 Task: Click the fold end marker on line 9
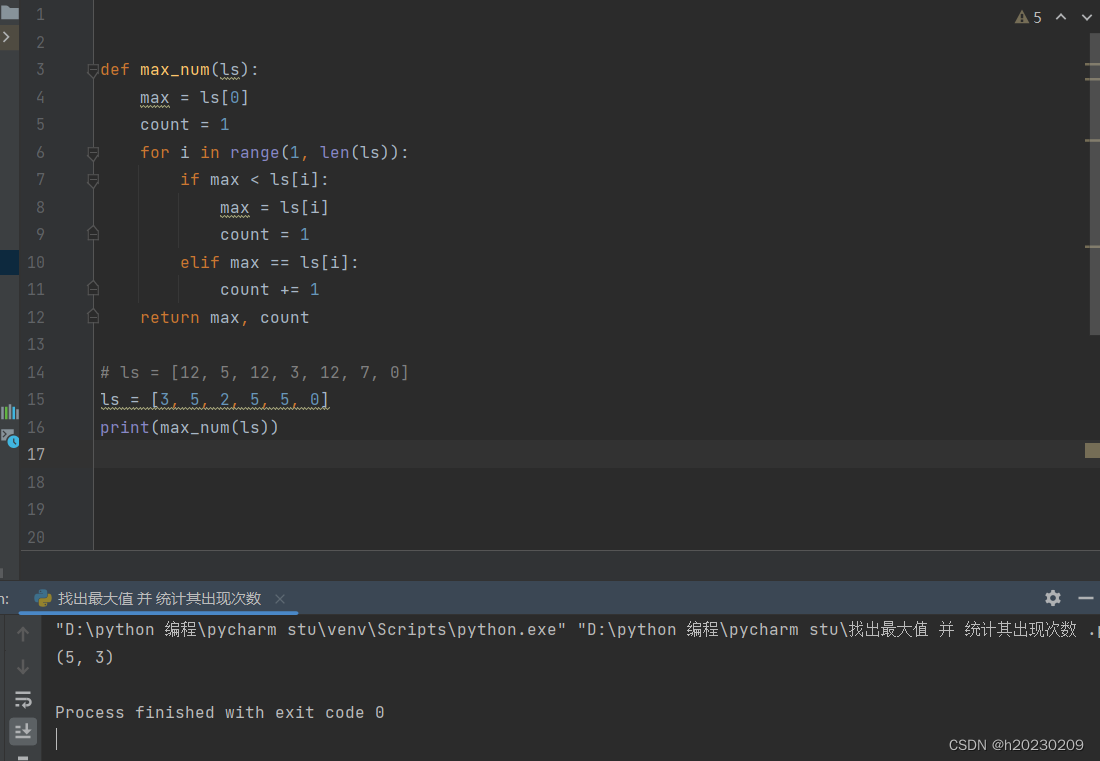(x=92, y=233)
